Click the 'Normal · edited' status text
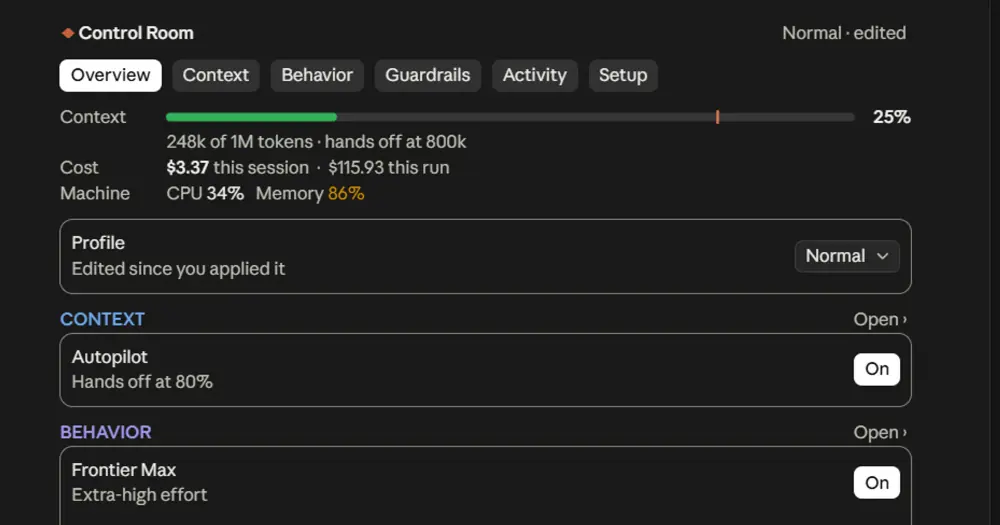This screenshot has height=525, width=1000. [844, 33]
